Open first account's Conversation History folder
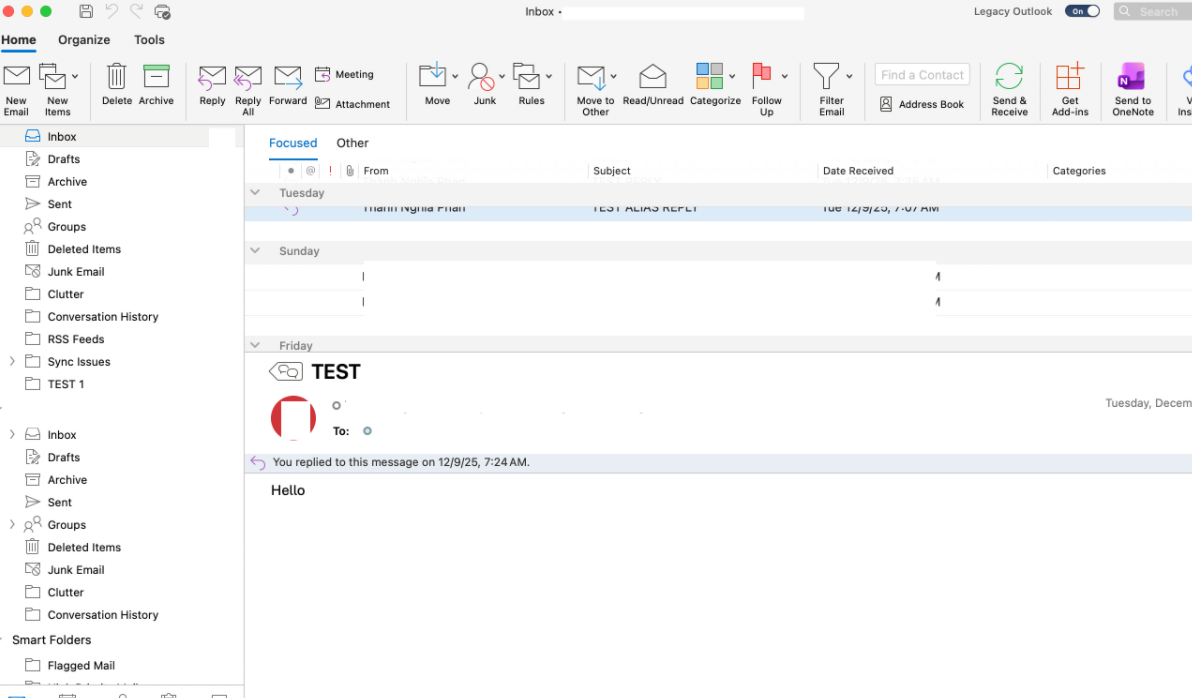 [103, 316]
